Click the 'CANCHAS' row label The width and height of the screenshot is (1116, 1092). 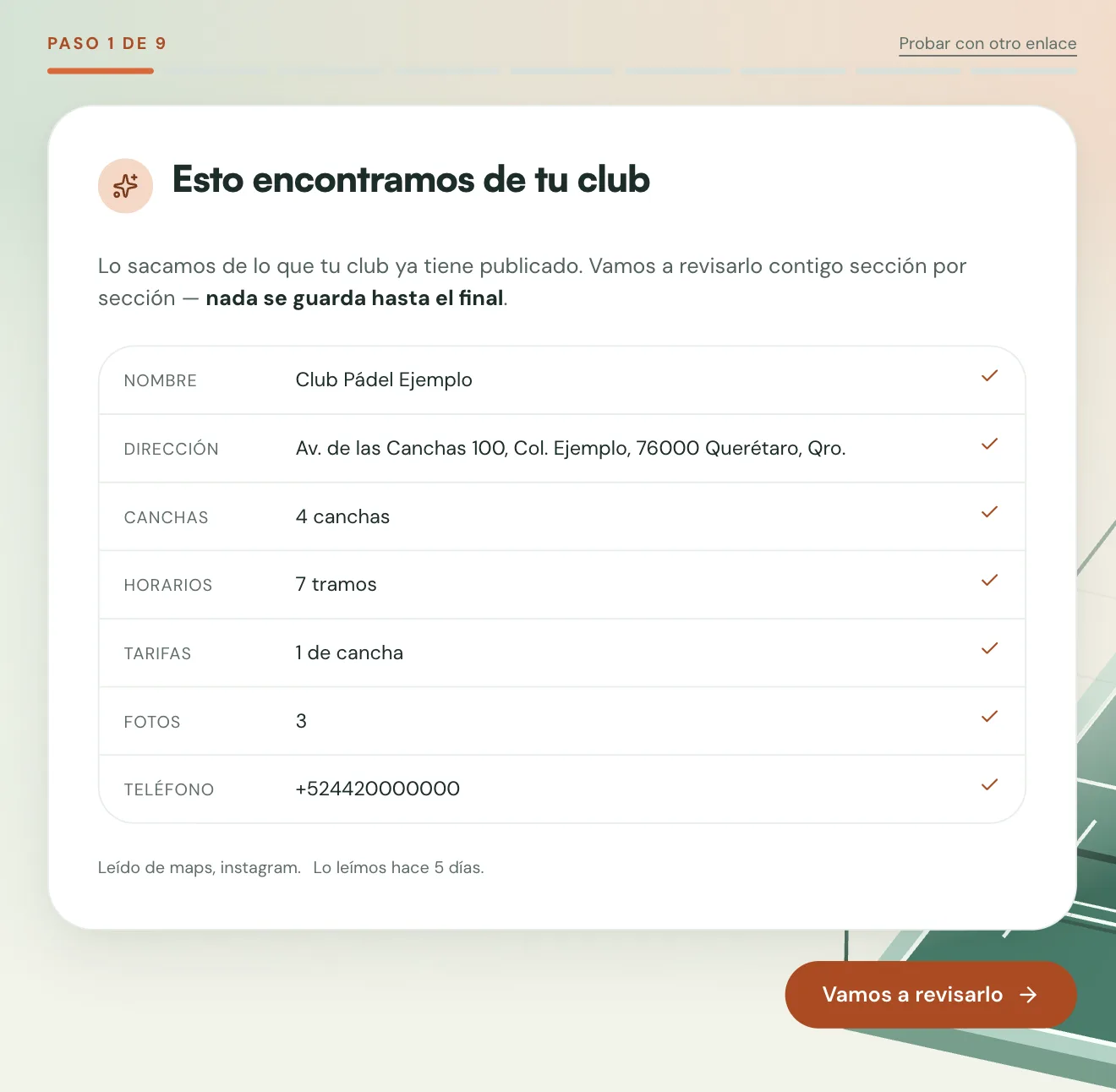[x=166, y=517]
